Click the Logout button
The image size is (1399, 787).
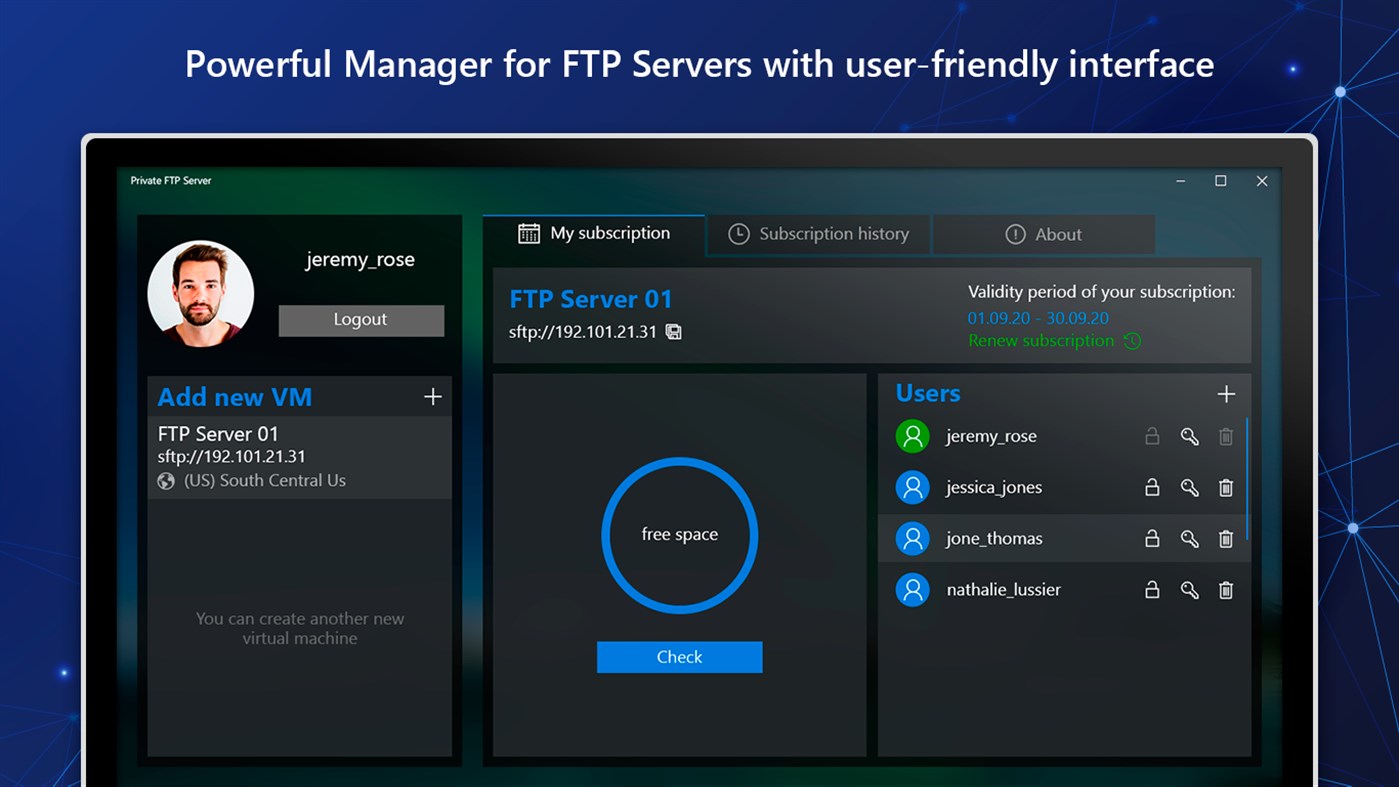(x=361, y=320)
